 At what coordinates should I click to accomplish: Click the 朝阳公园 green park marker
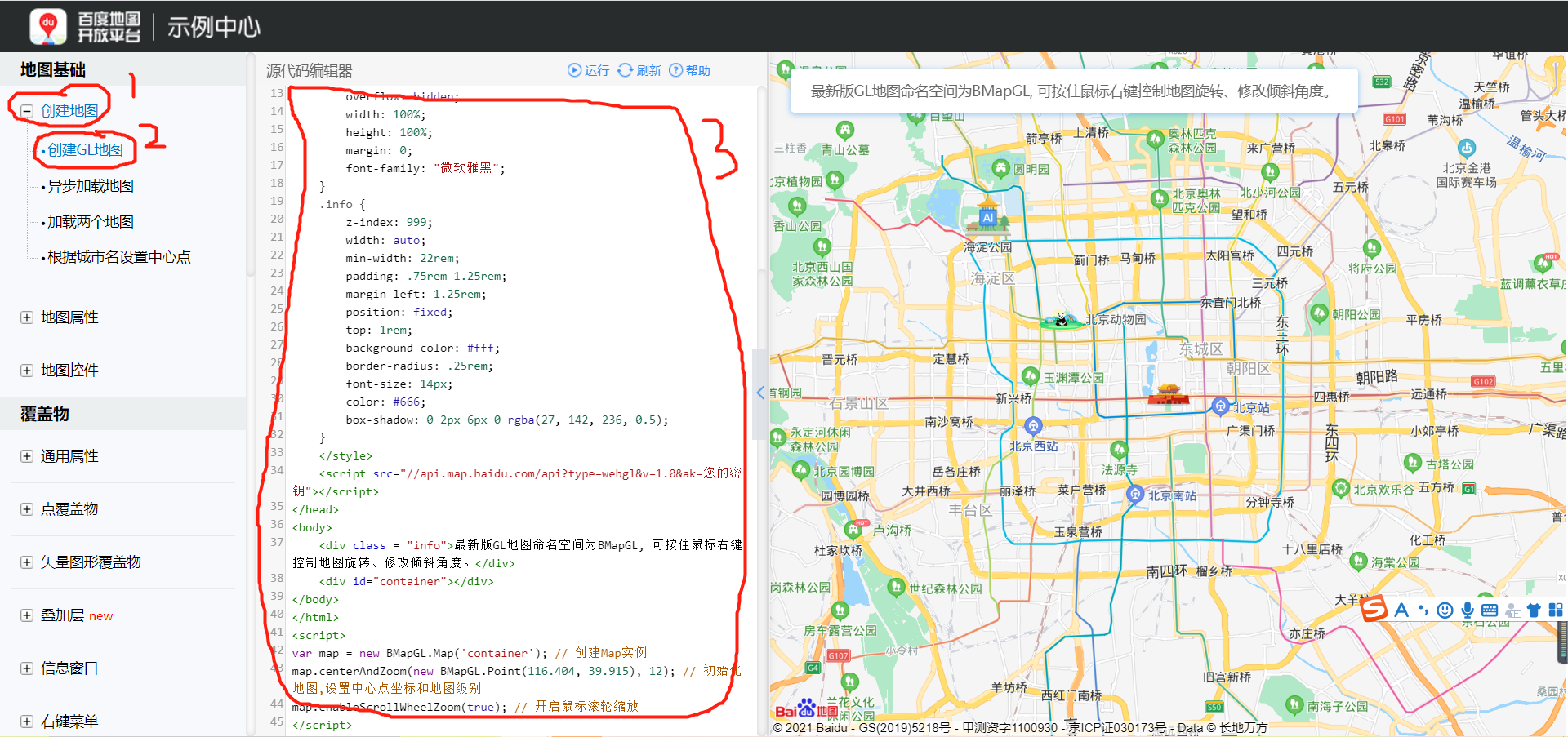click(x=1320, y=313)
